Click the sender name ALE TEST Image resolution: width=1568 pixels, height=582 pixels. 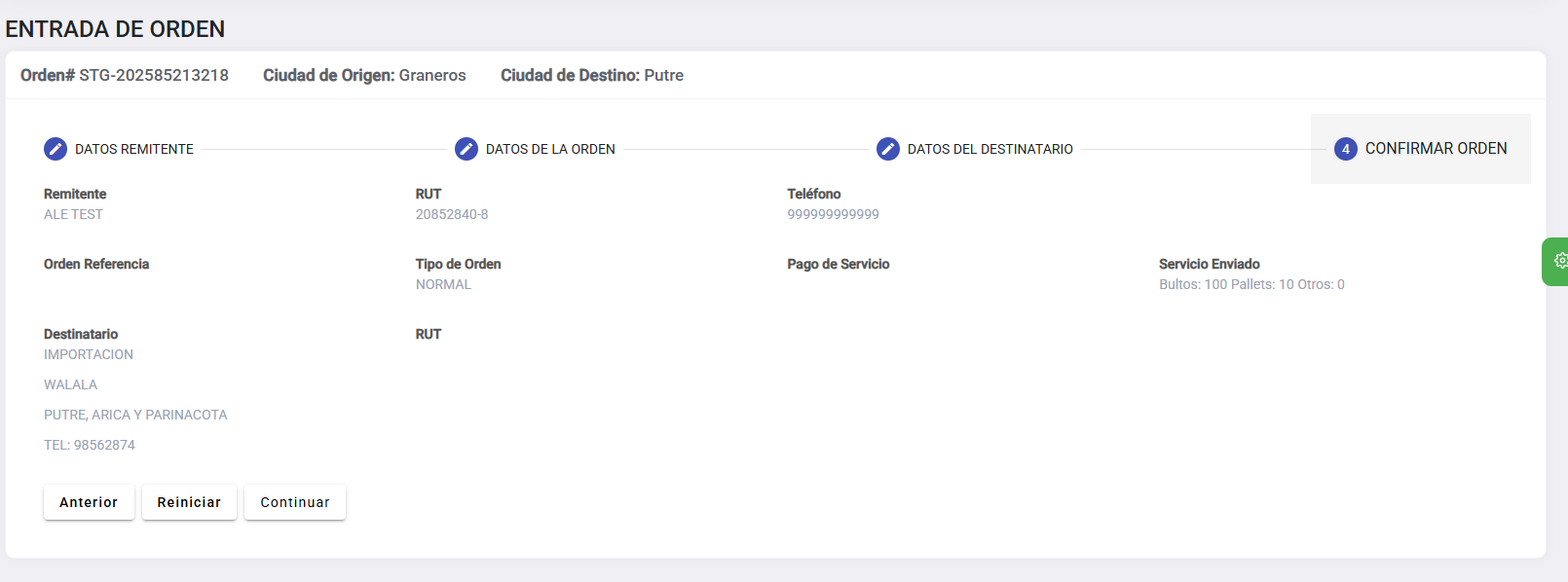(x=73, y=214)
